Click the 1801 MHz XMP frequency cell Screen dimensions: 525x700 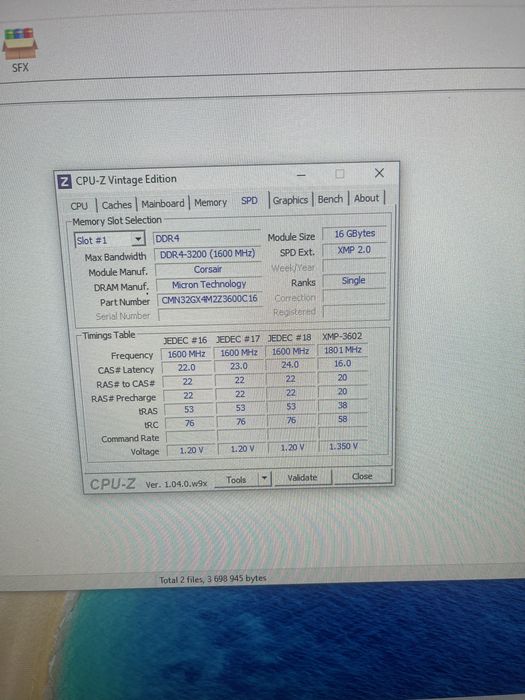pyautogui.click(x=343, y=350)
